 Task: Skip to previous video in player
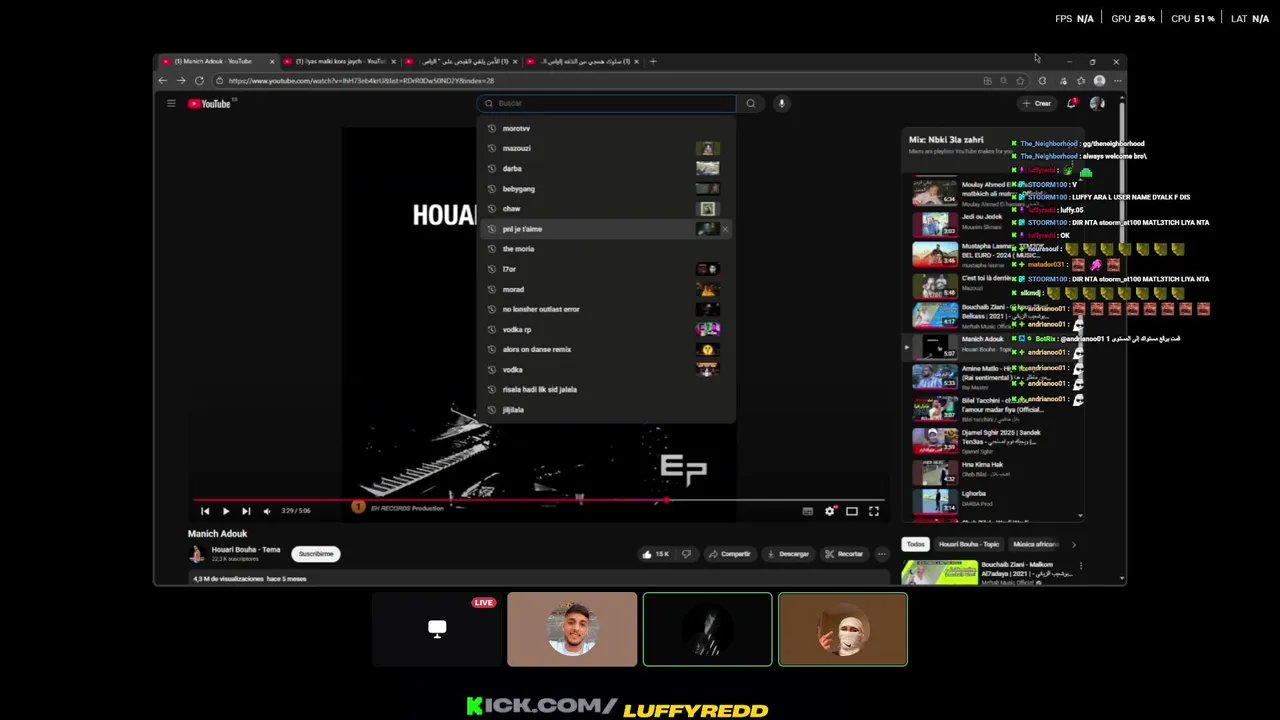point(205,511)
